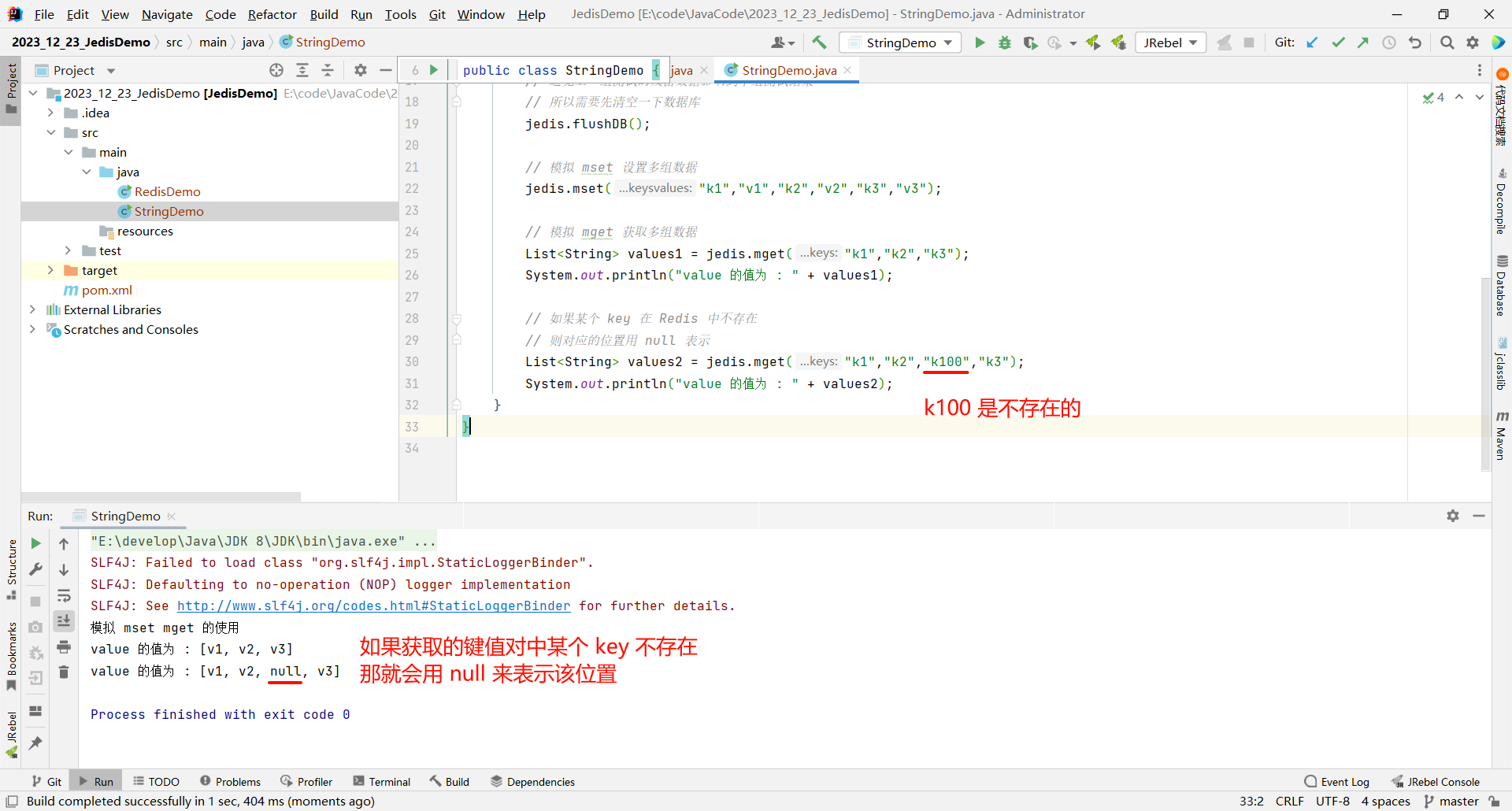Viewport: 1512px width, 811px height.
Task: Expand the test folder
Action: click(x=69, y=250)
